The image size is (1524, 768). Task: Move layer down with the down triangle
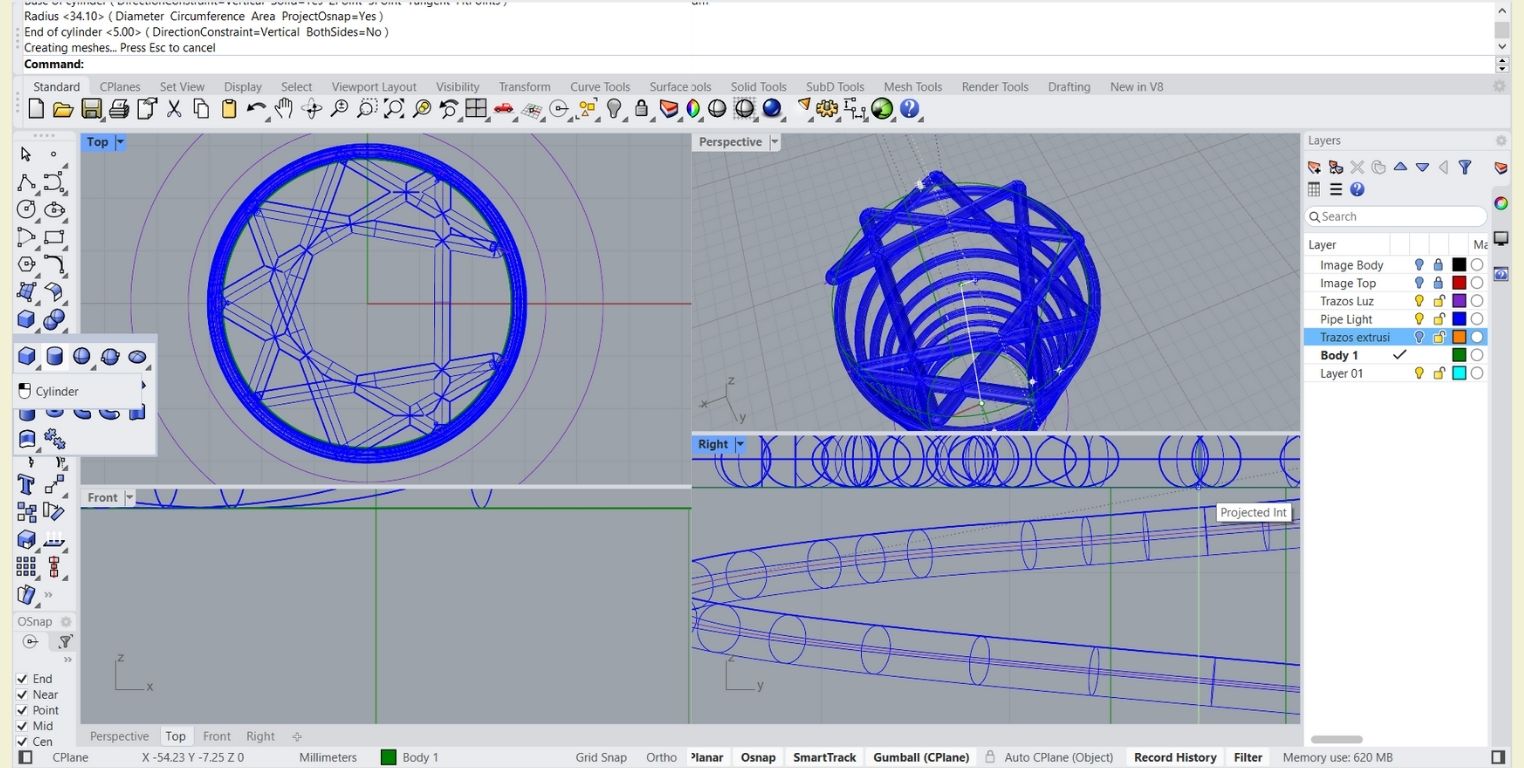pos(1422,167)
